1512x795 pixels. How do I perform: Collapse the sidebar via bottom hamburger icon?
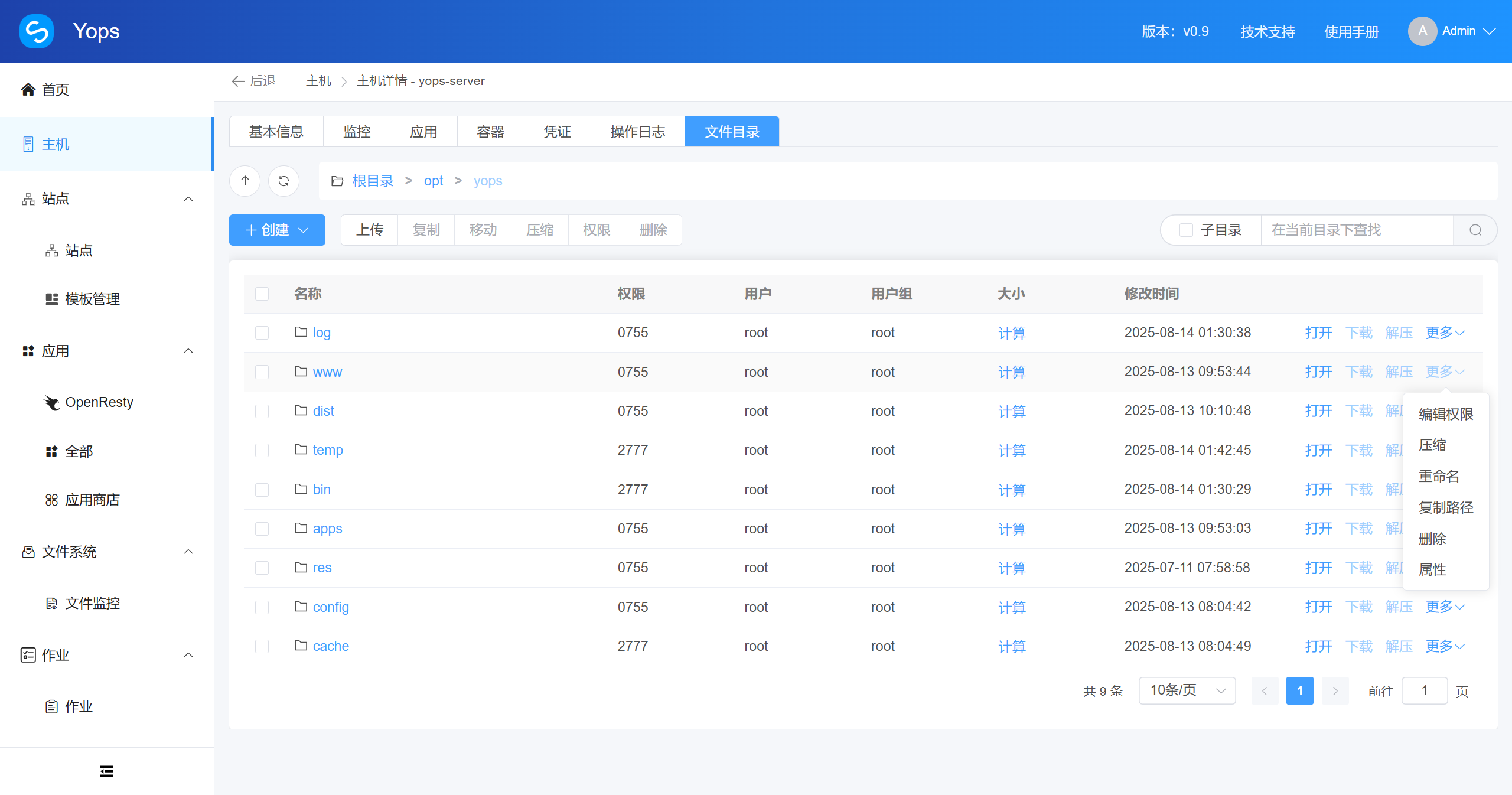coord(106,771)
